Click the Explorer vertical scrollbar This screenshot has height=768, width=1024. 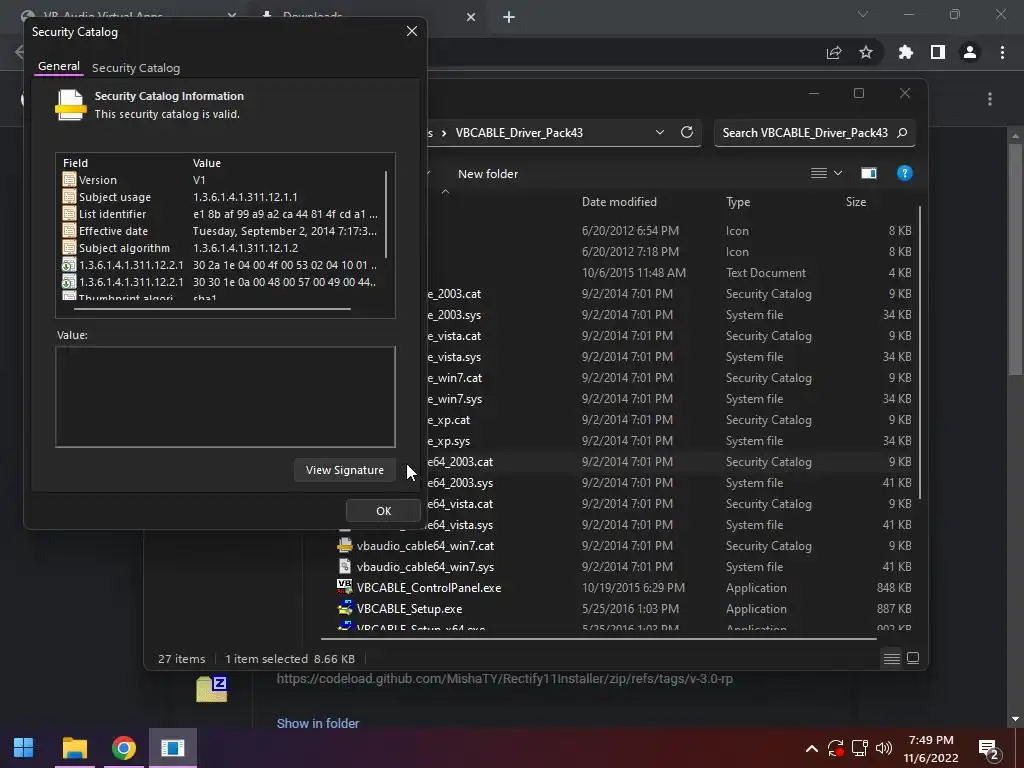(x=920, y=353)
